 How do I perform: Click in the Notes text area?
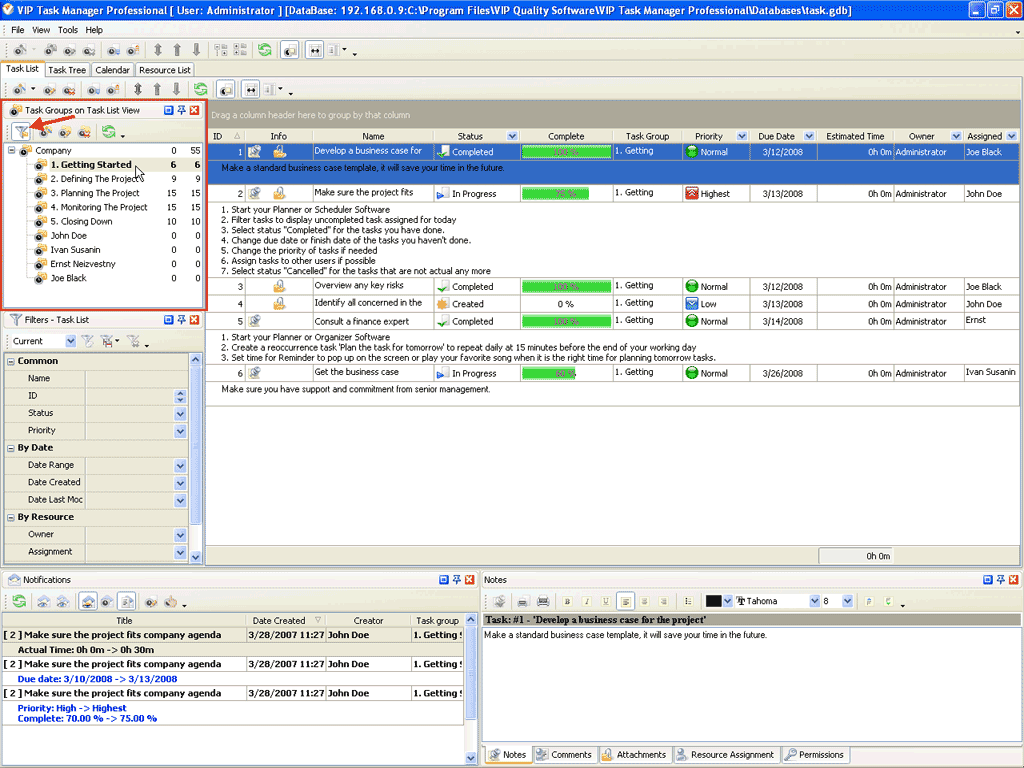(751, 684)
